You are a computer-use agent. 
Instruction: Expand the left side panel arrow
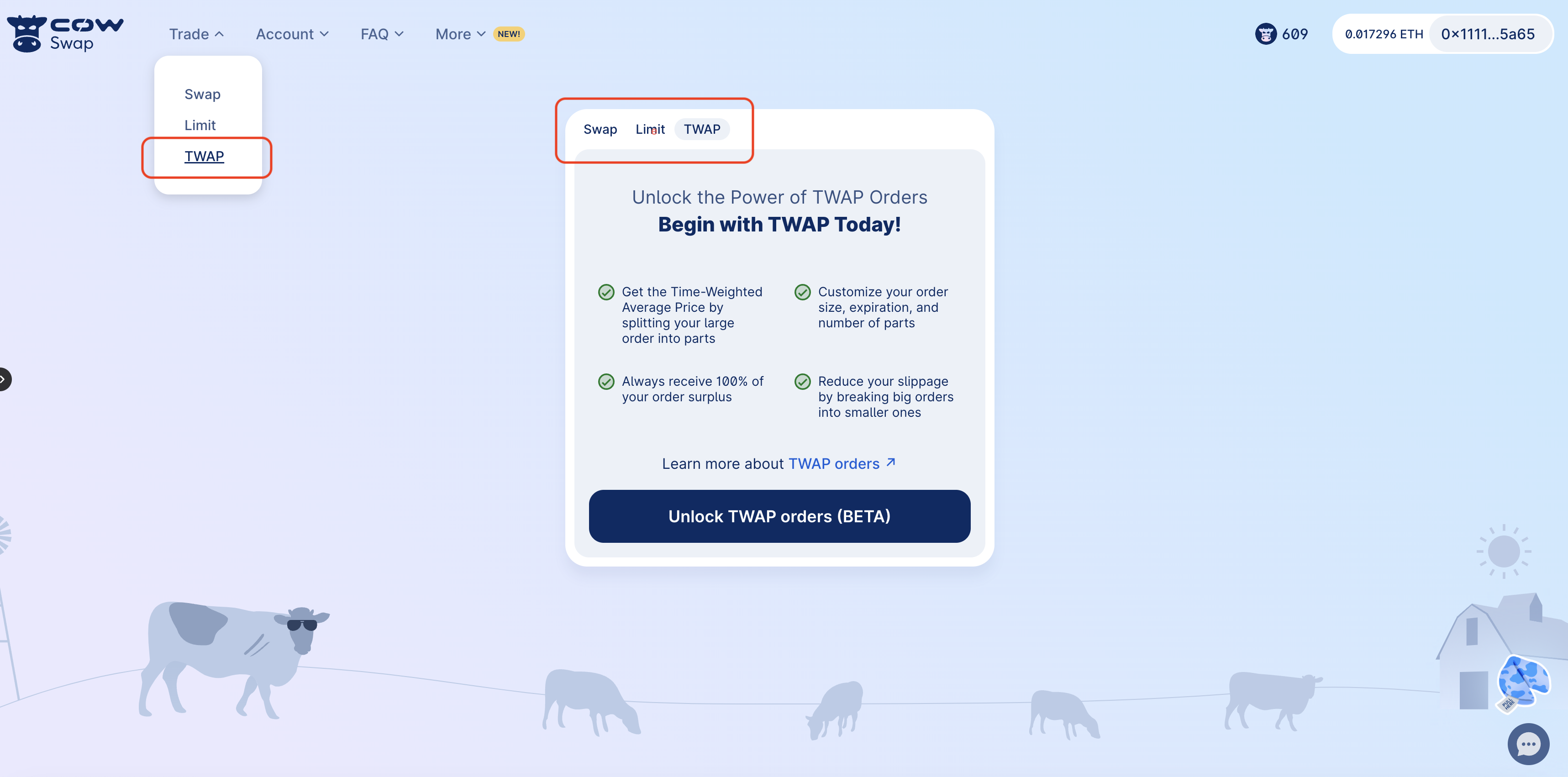[4, 379]
